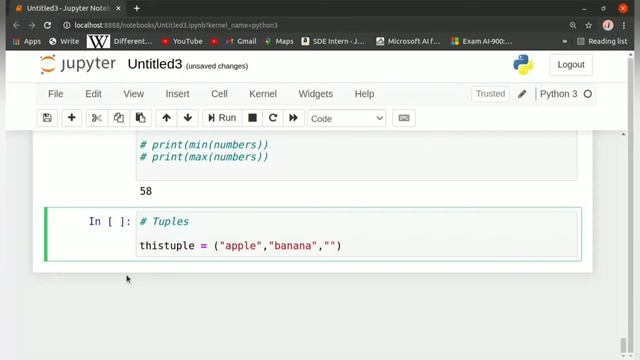Insert cell below with plus icon
640x360 pixels.
(x=71, y=118)
